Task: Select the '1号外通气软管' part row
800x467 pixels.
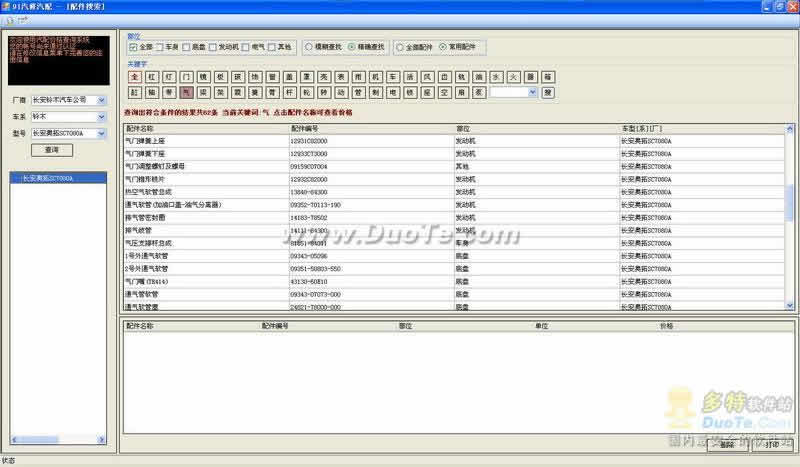Action: point(454,256)
